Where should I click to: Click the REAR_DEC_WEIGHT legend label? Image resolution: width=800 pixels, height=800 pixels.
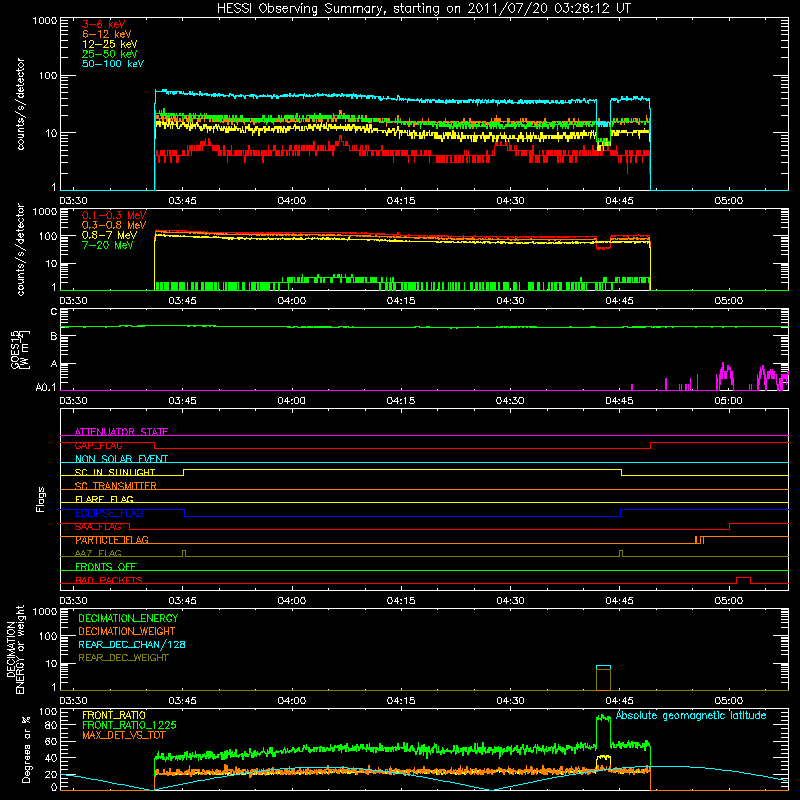click(123, 658)
